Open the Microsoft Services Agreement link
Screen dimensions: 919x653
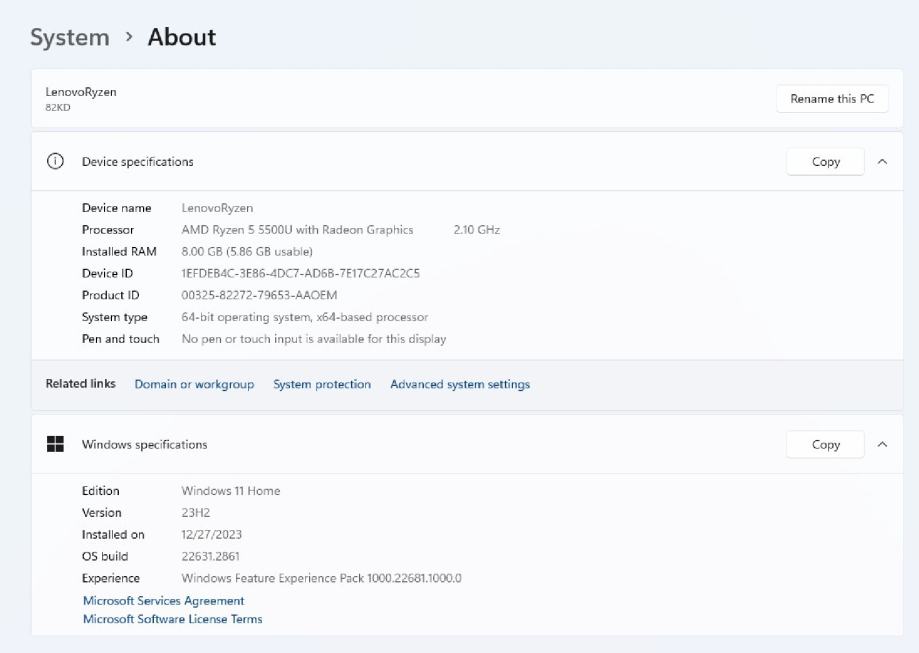point(164,601)
